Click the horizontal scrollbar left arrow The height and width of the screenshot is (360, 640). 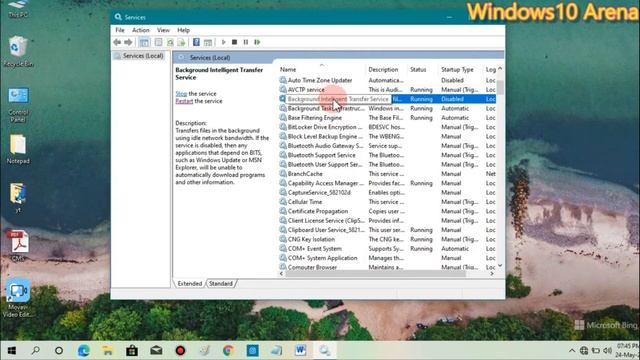click(x=282, y=274)
